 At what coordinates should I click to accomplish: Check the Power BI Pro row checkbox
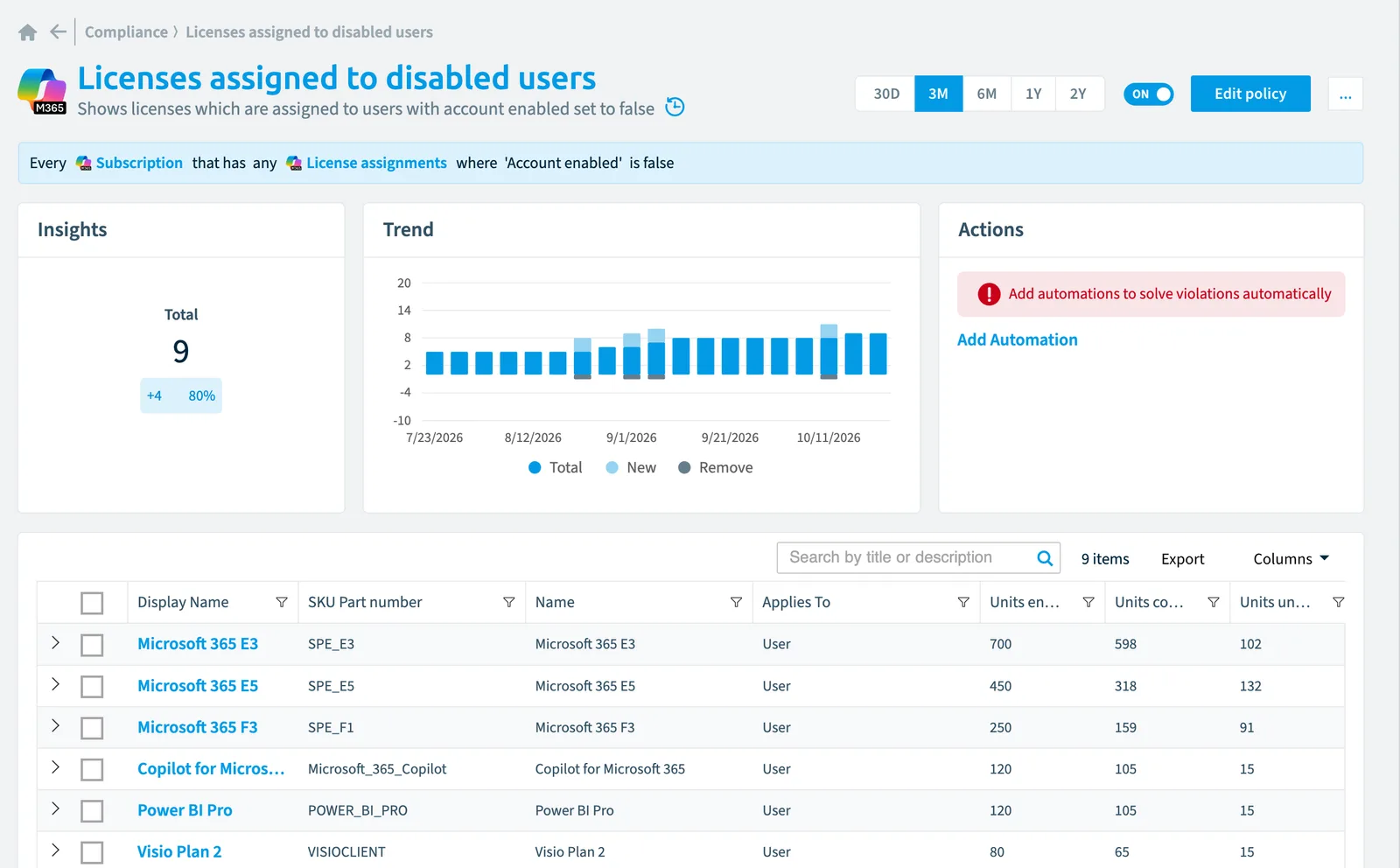click(92, 811)
